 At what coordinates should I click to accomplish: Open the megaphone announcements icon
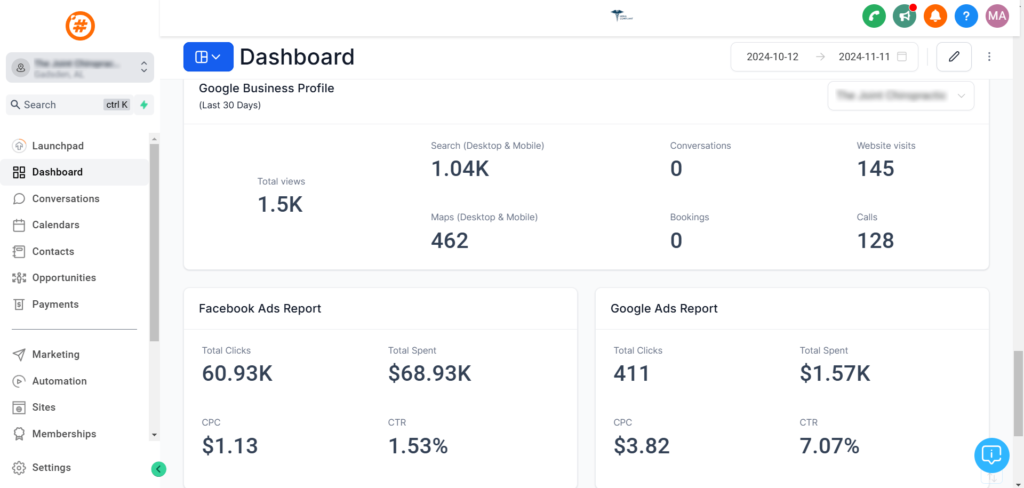905,16
